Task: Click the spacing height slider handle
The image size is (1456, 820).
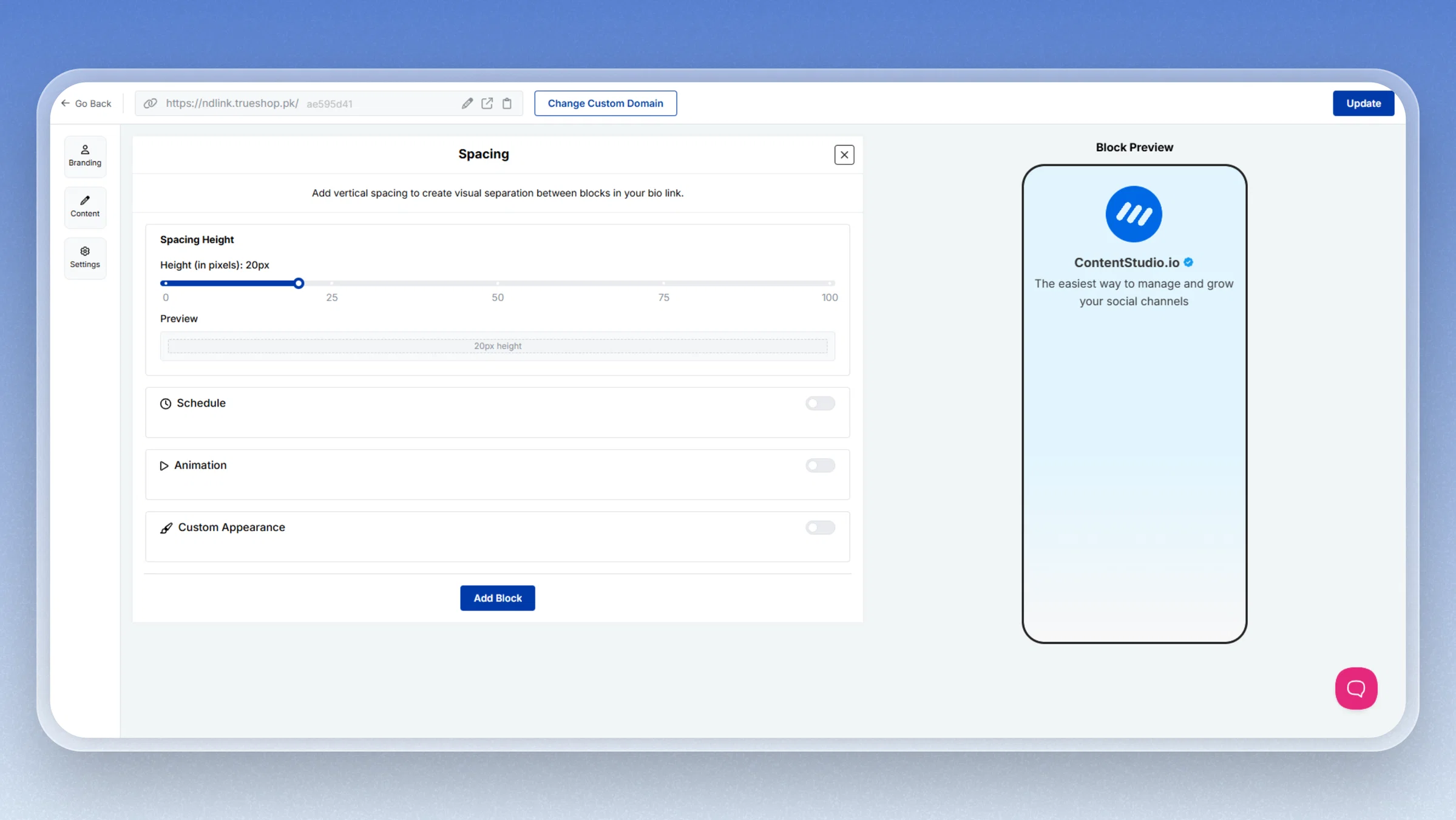Action: (299, 283)
